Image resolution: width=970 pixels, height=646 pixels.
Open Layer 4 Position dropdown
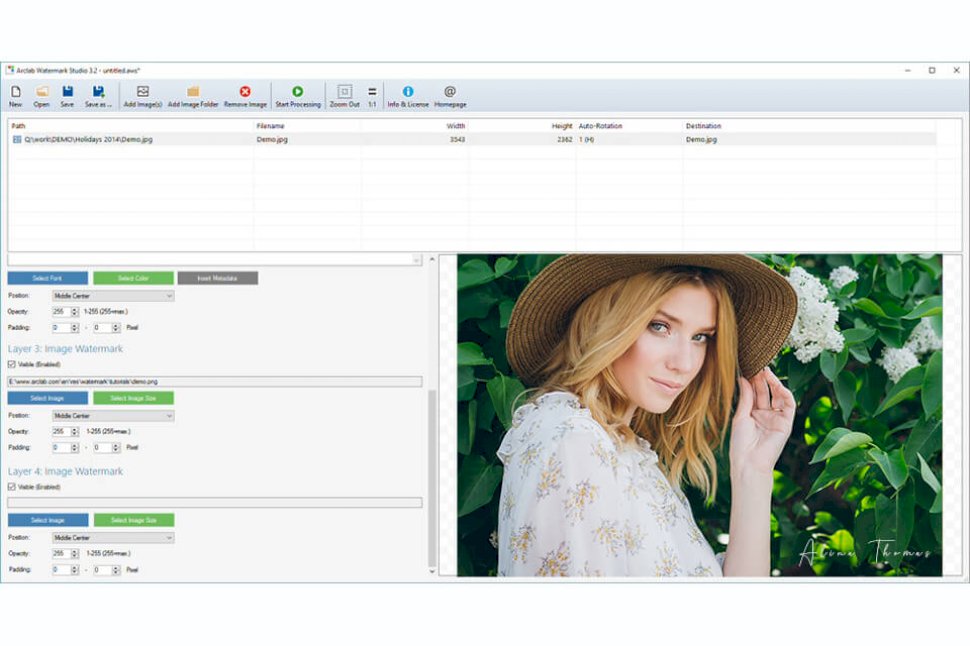[113, 538]
